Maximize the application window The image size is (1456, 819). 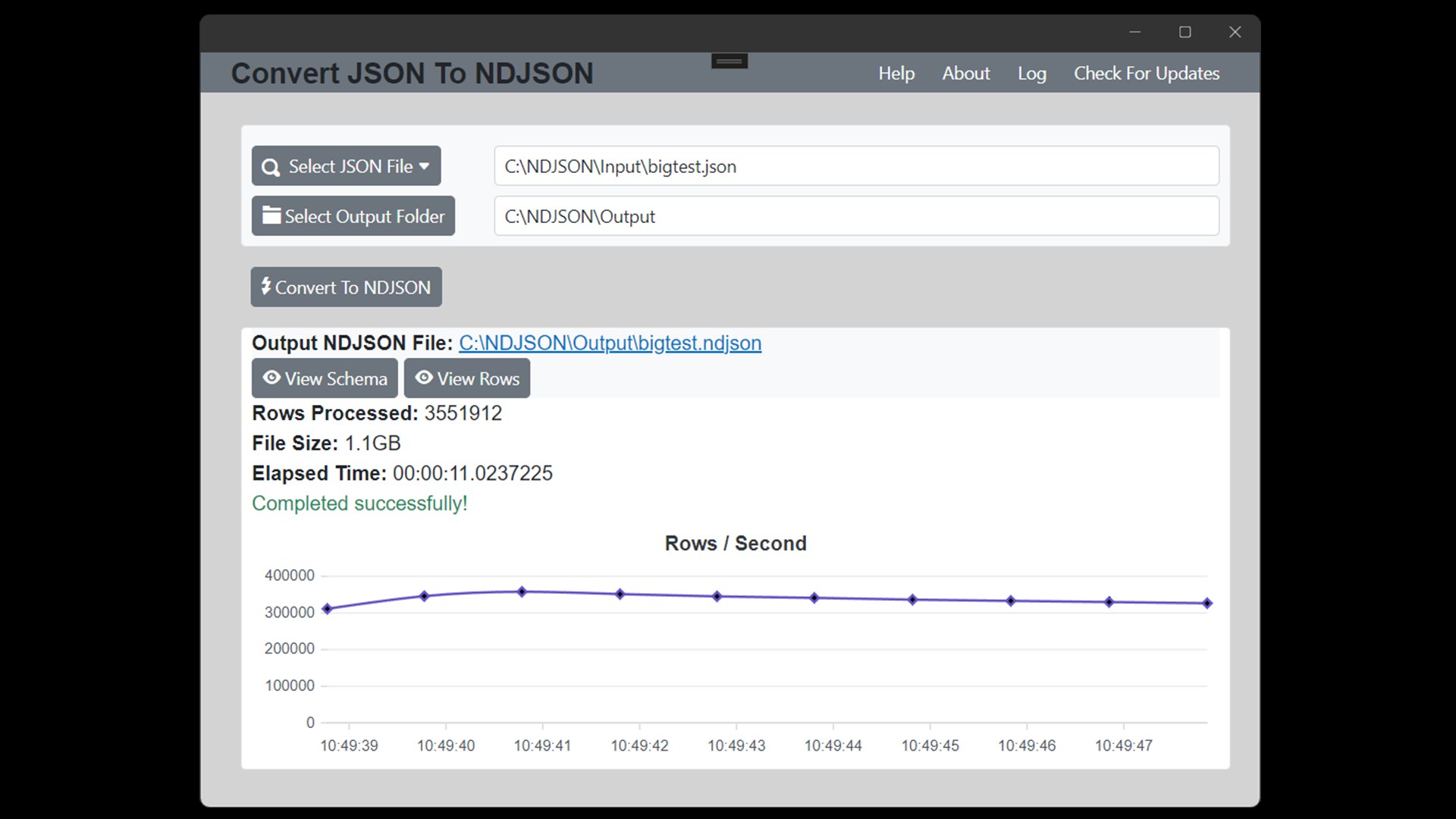click(1185, 32)
